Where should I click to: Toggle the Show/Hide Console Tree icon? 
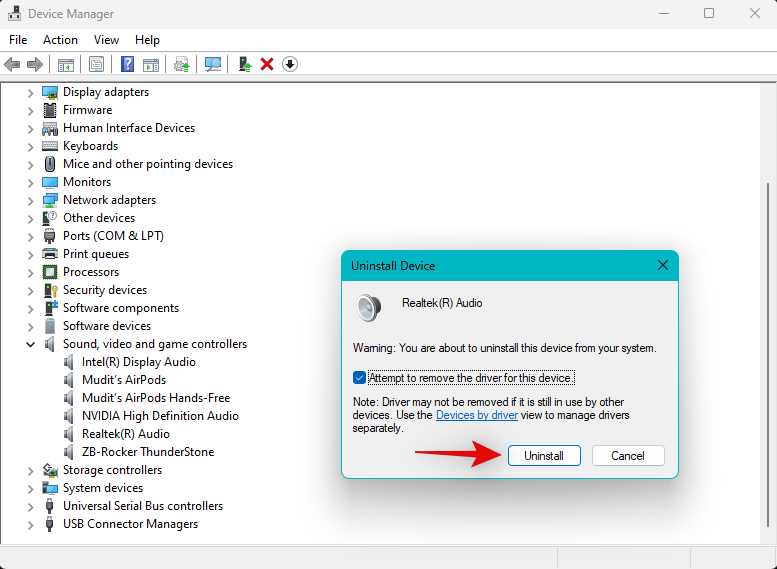[x=65, y=64]
